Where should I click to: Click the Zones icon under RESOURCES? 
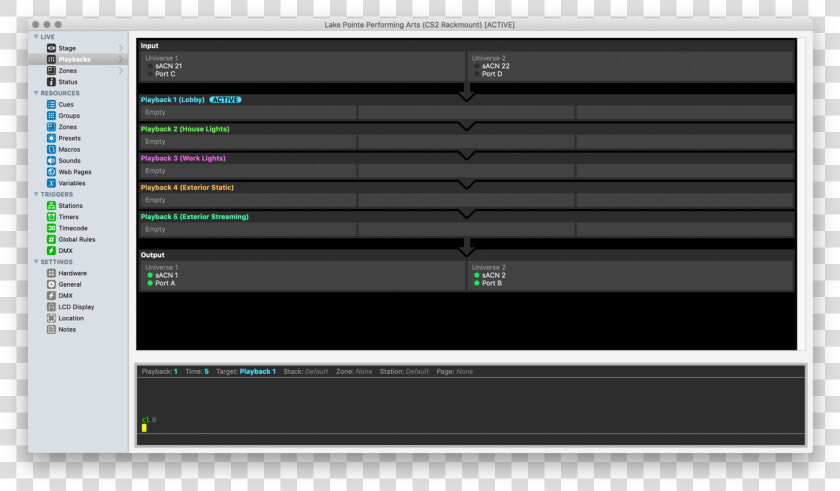coord(51,127)
